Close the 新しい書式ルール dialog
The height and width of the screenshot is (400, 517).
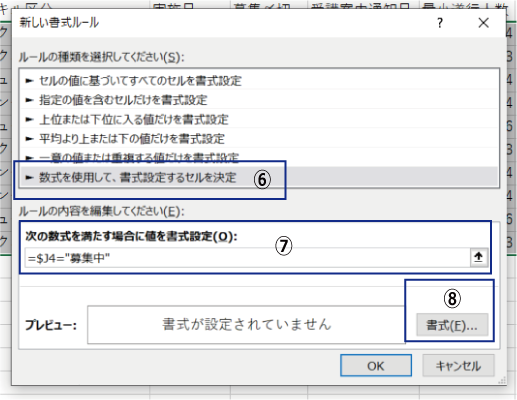[x=483, y=23]
